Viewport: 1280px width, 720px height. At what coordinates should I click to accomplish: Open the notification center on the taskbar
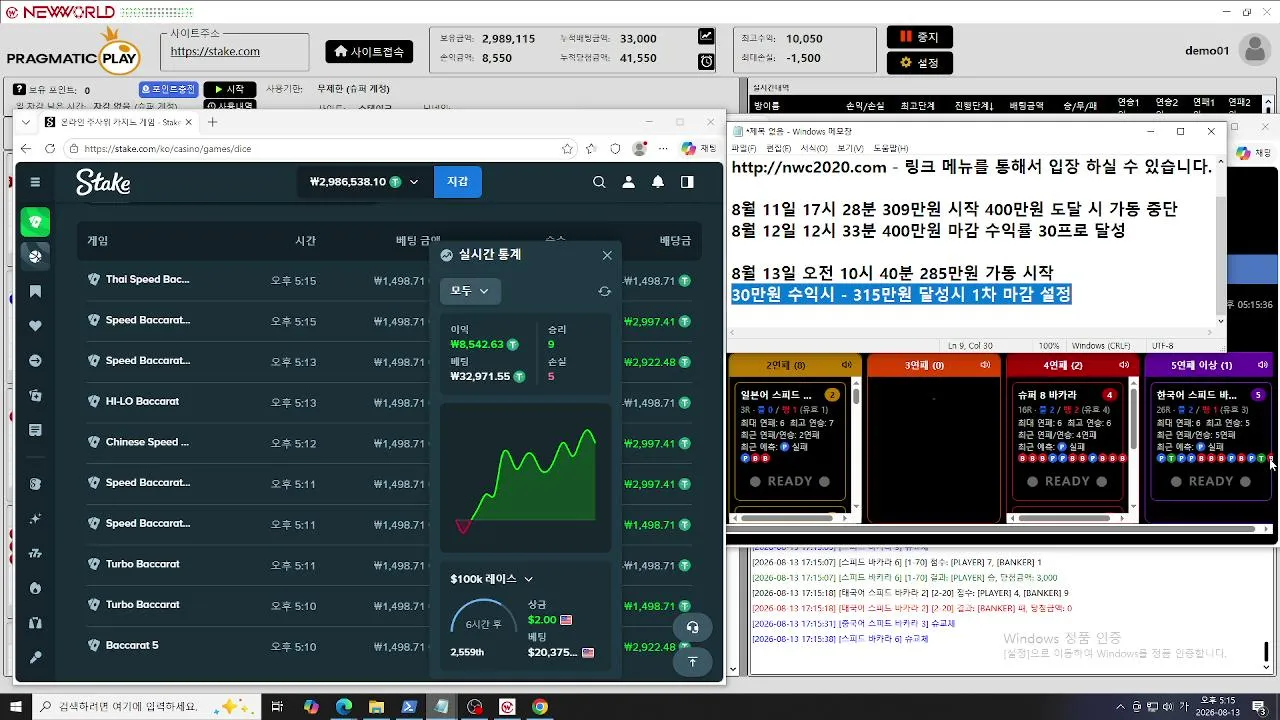pyautogui.click(x=1258, y=707)
